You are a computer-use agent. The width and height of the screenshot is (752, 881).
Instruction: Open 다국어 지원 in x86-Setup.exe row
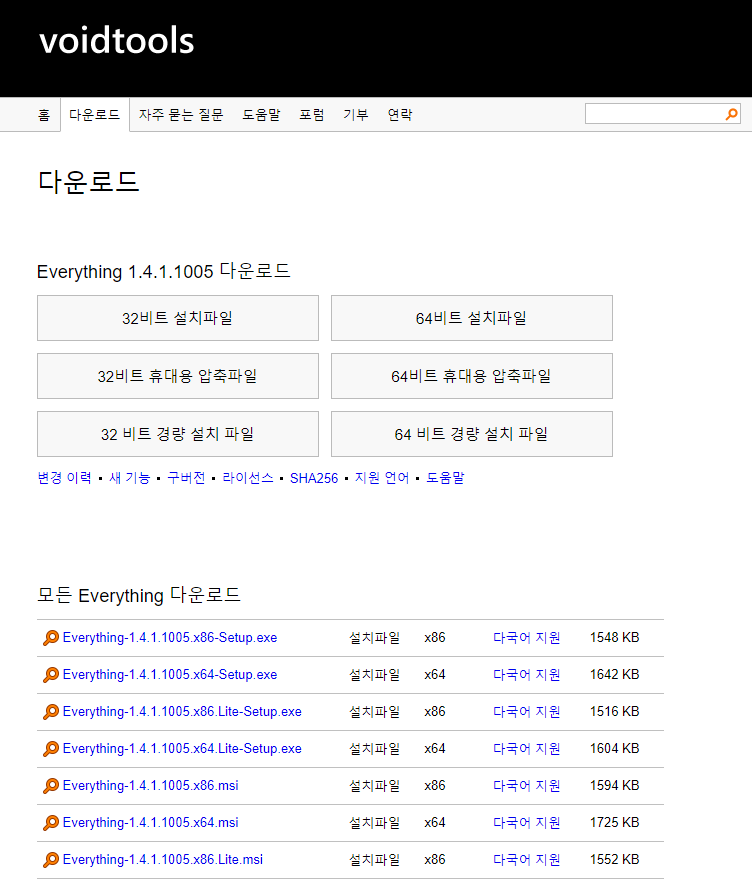click(527, 638)
